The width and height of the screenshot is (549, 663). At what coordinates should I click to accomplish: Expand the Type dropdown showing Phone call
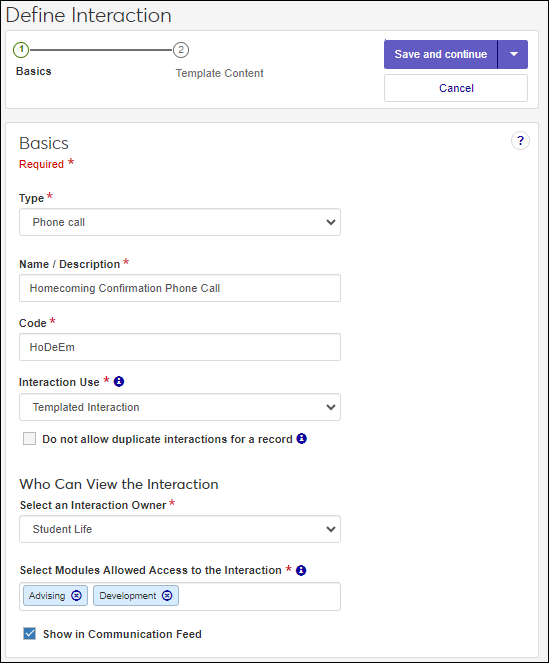click(180, 222)
